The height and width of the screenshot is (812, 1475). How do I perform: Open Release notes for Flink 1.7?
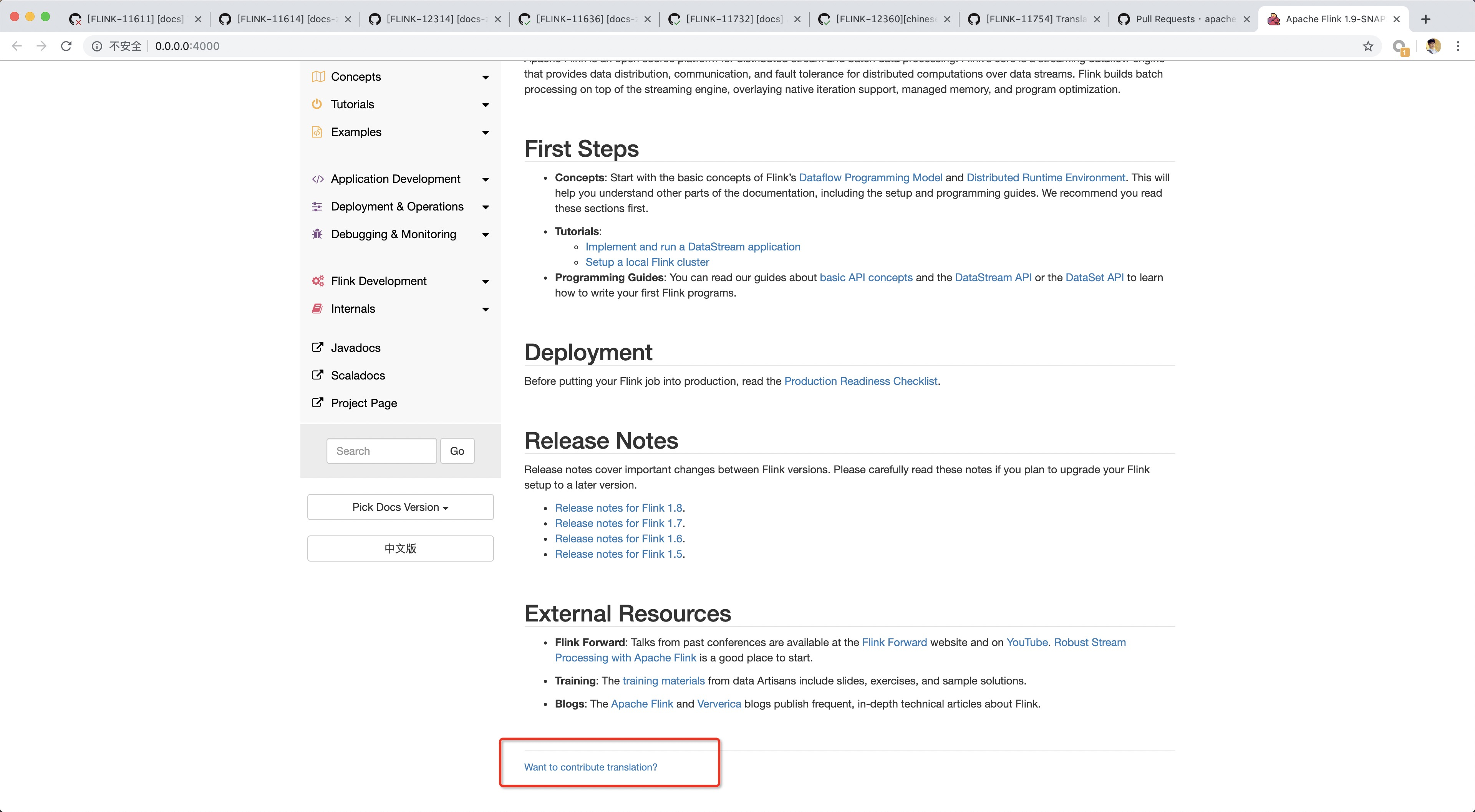point(618,523)
